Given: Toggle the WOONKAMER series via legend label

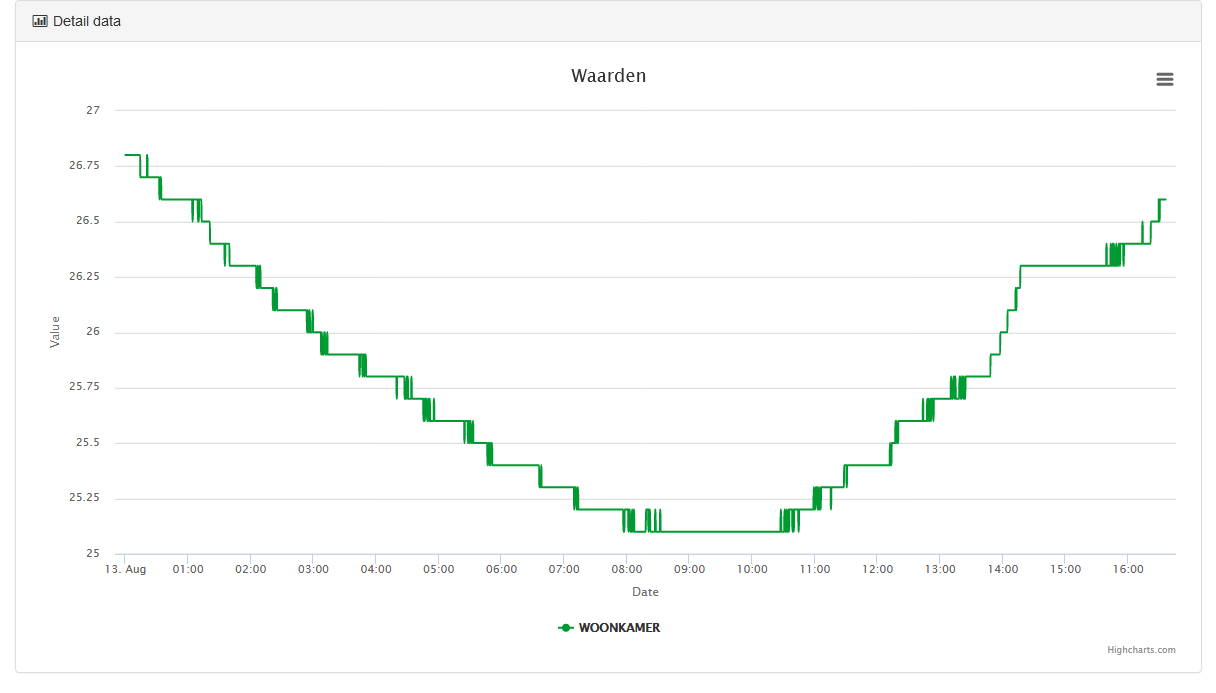Looking at the screenshot, I should point(619,628).
